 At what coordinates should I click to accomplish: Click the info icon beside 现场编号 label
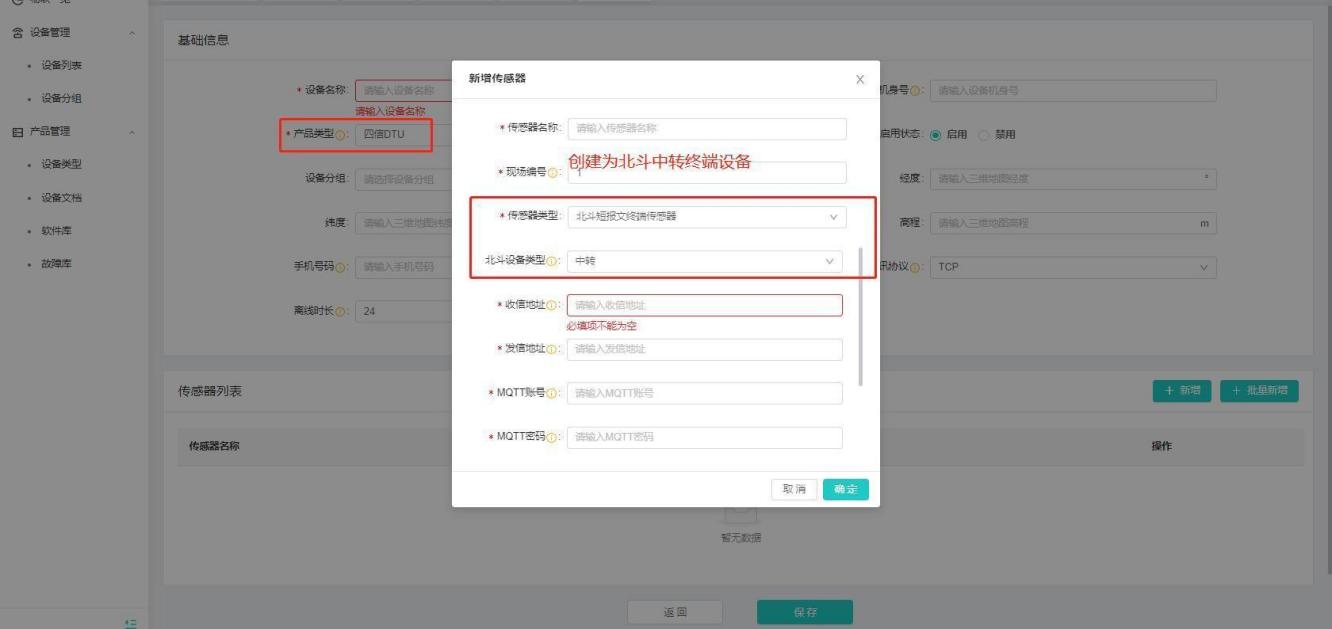(554, 173)
